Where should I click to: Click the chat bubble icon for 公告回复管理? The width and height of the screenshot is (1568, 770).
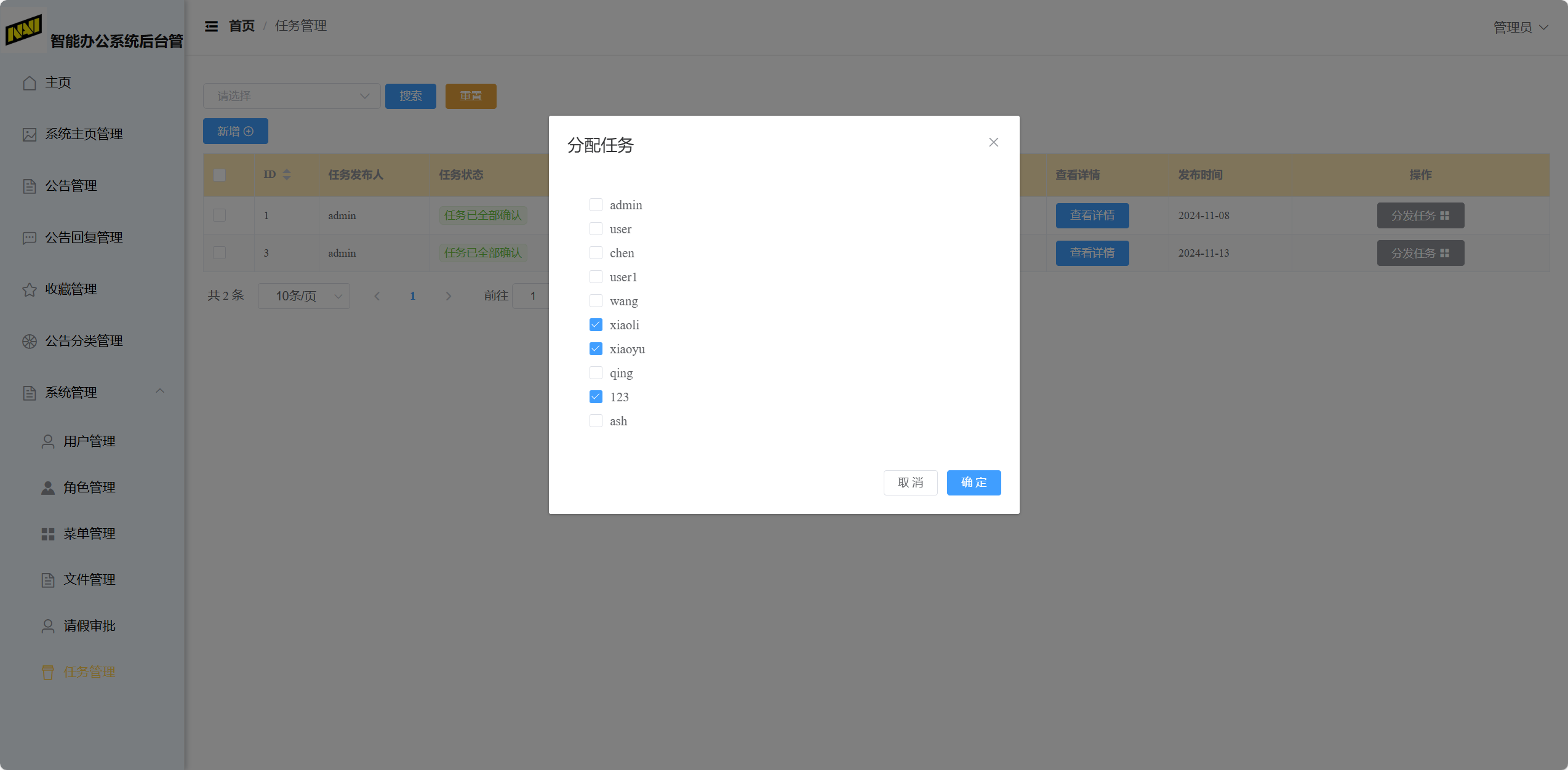[30, 238]
